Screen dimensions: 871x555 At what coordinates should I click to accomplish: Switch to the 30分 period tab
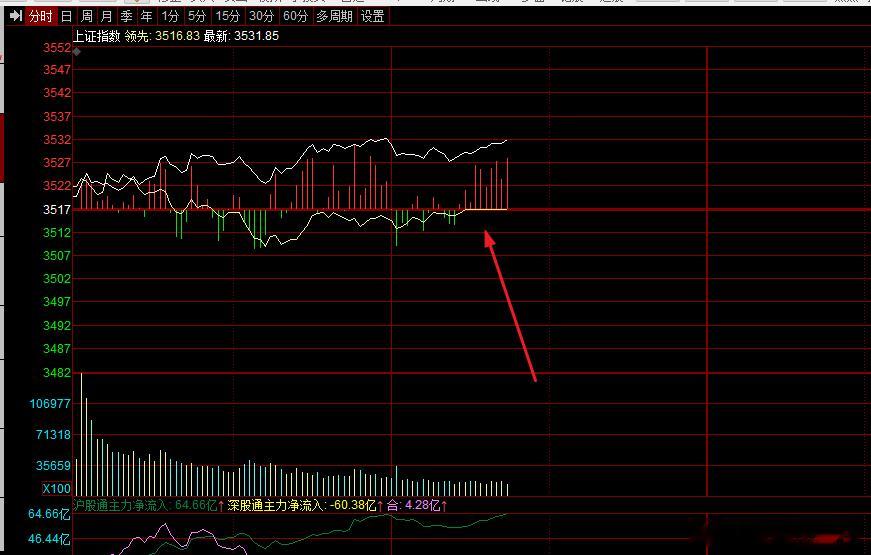262,16
